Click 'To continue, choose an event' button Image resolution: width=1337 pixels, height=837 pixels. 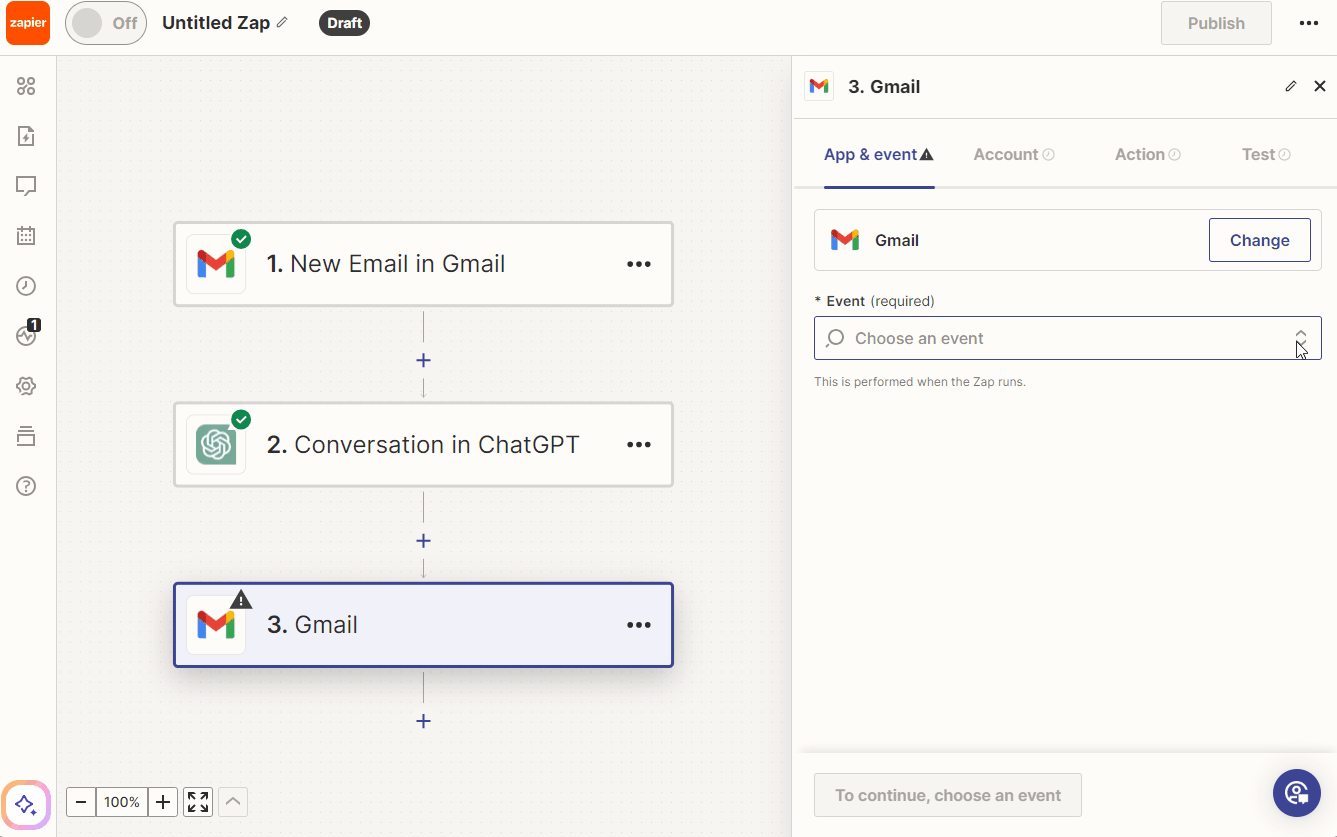tap(948, 795)
